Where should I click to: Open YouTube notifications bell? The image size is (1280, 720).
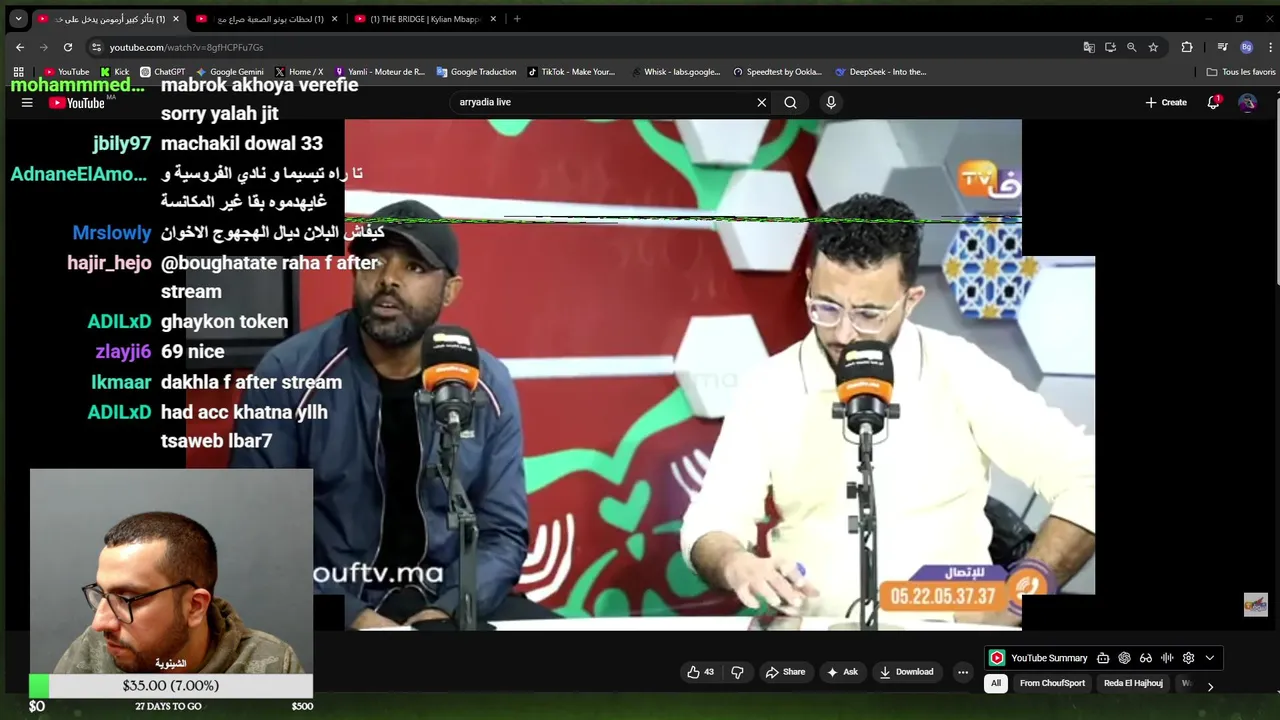(x=1213, y=102)
